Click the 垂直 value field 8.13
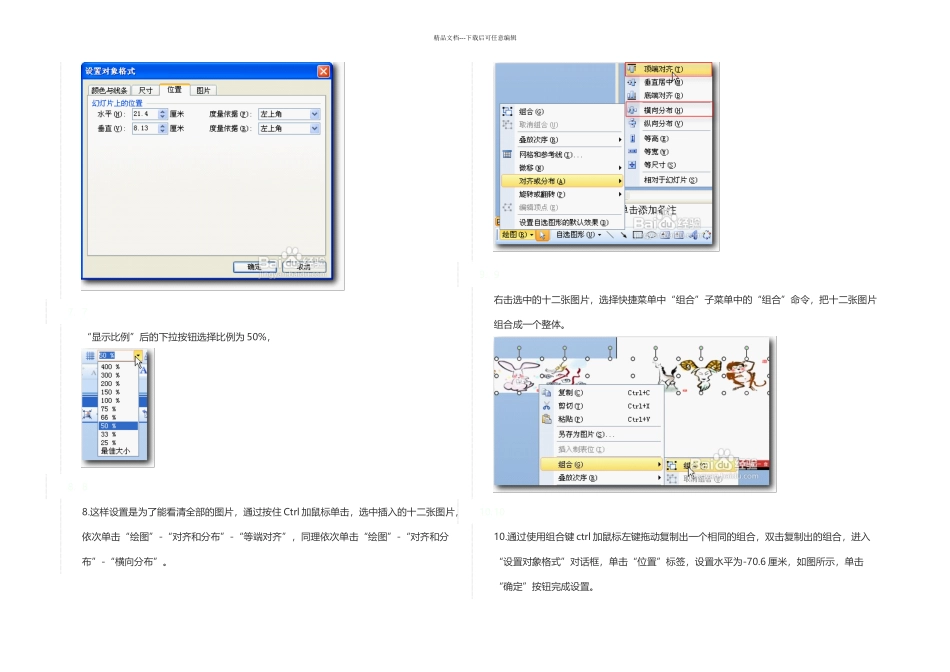Image resolution: width=950 pixels, height=672 pixels. click(145, 128)
